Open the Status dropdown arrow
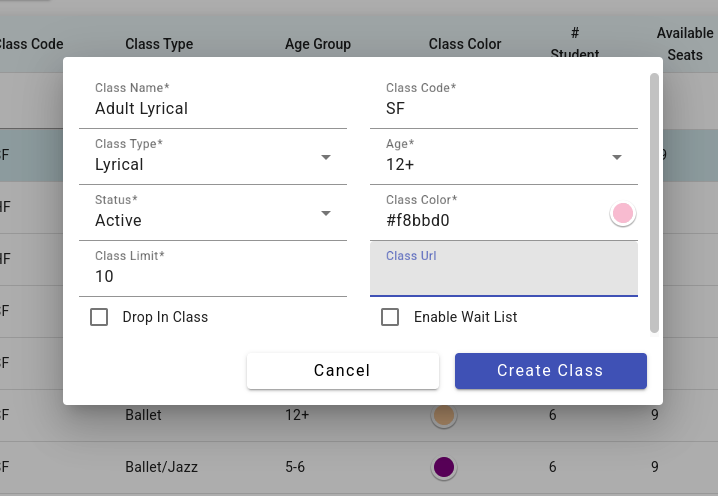This screenshot has width=718, height=496. (326, 213)
